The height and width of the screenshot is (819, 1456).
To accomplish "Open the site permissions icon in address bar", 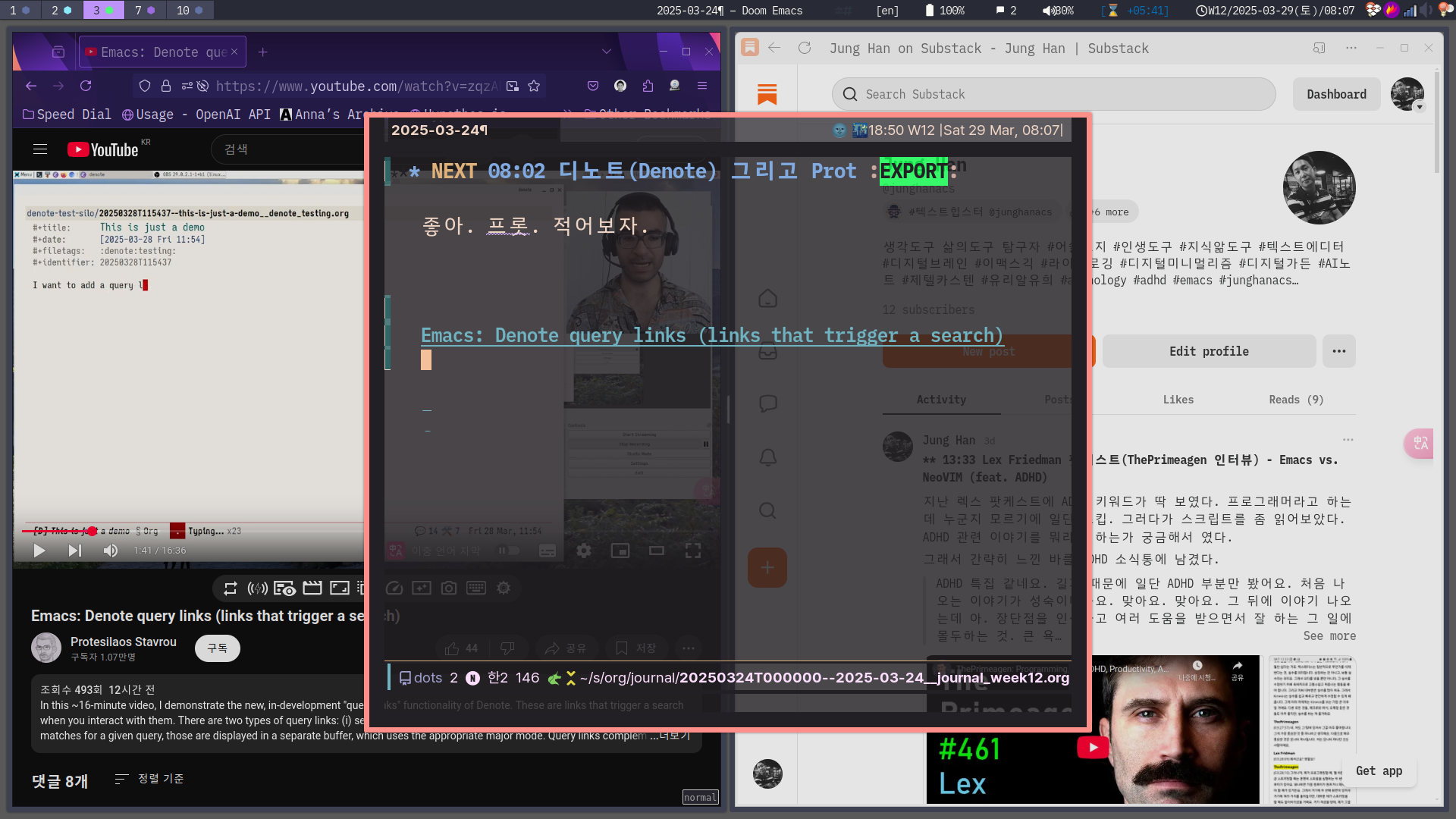I will (x=187, y=86).
